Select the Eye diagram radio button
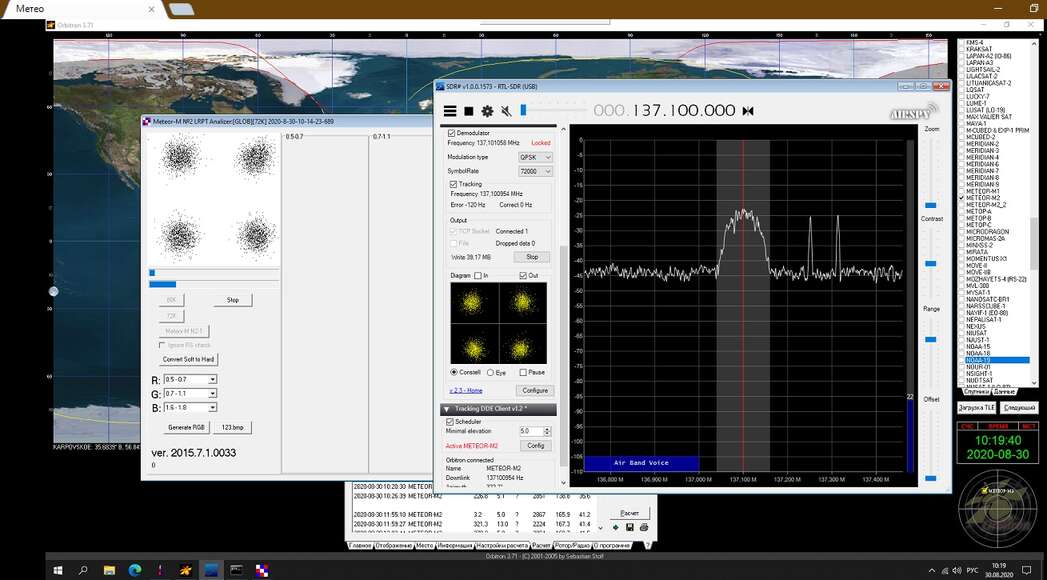The image size is (1047, 580). pos(491,372)
